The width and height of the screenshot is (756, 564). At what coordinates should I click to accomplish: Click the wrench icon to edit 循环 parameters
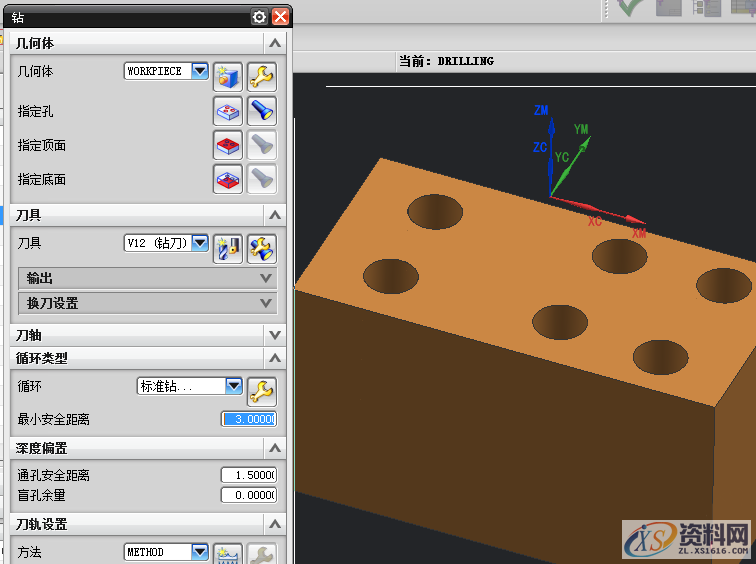pos(261,390)
